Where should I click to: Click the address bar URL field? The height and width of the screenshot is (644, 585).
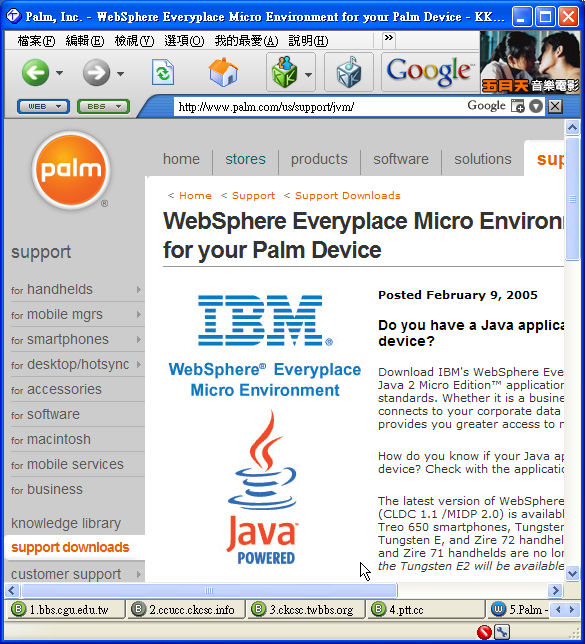click(x=318, y=107)
